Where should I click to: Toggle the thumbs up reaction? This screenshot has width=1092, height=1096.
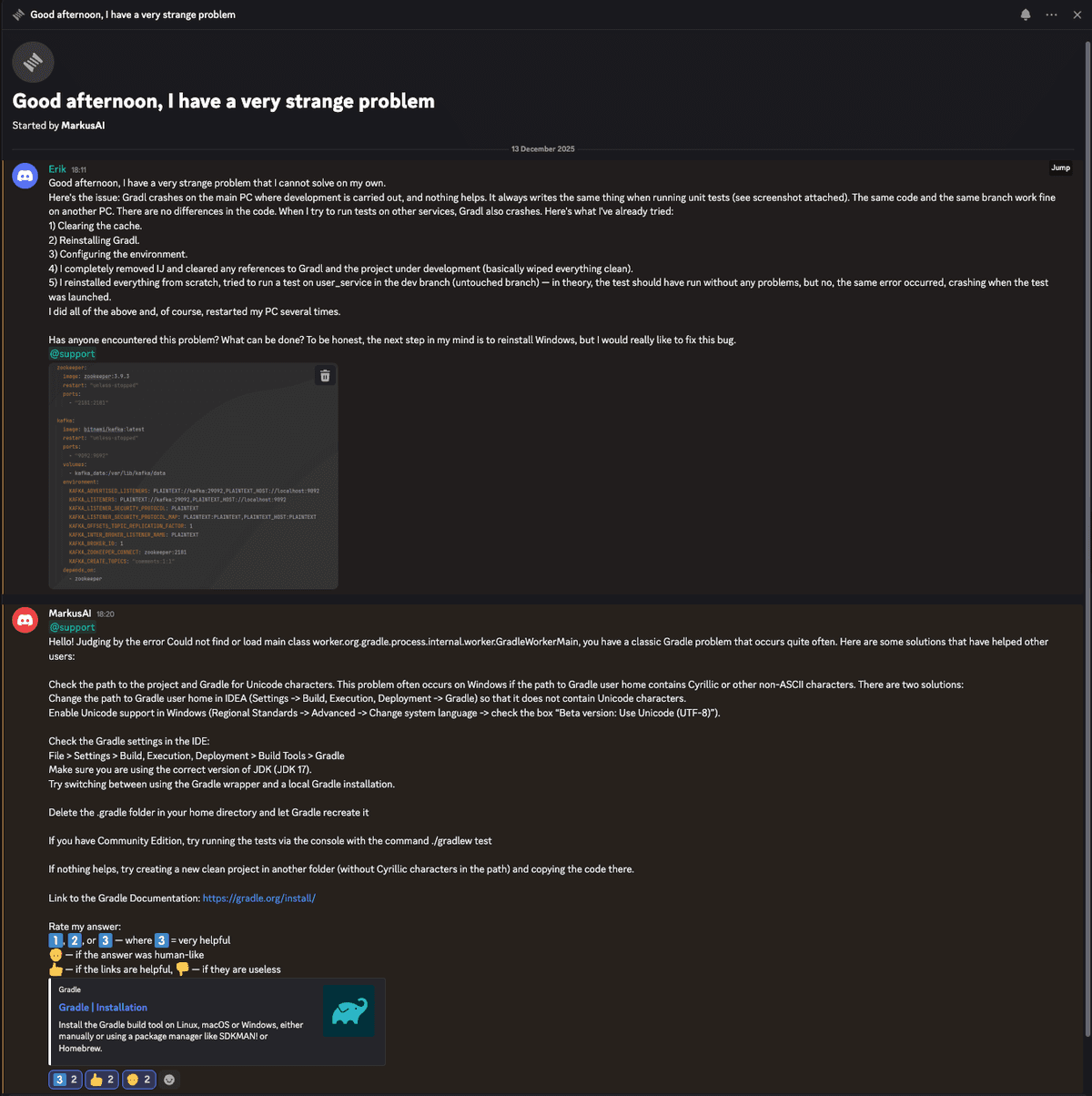(102, 1080)
